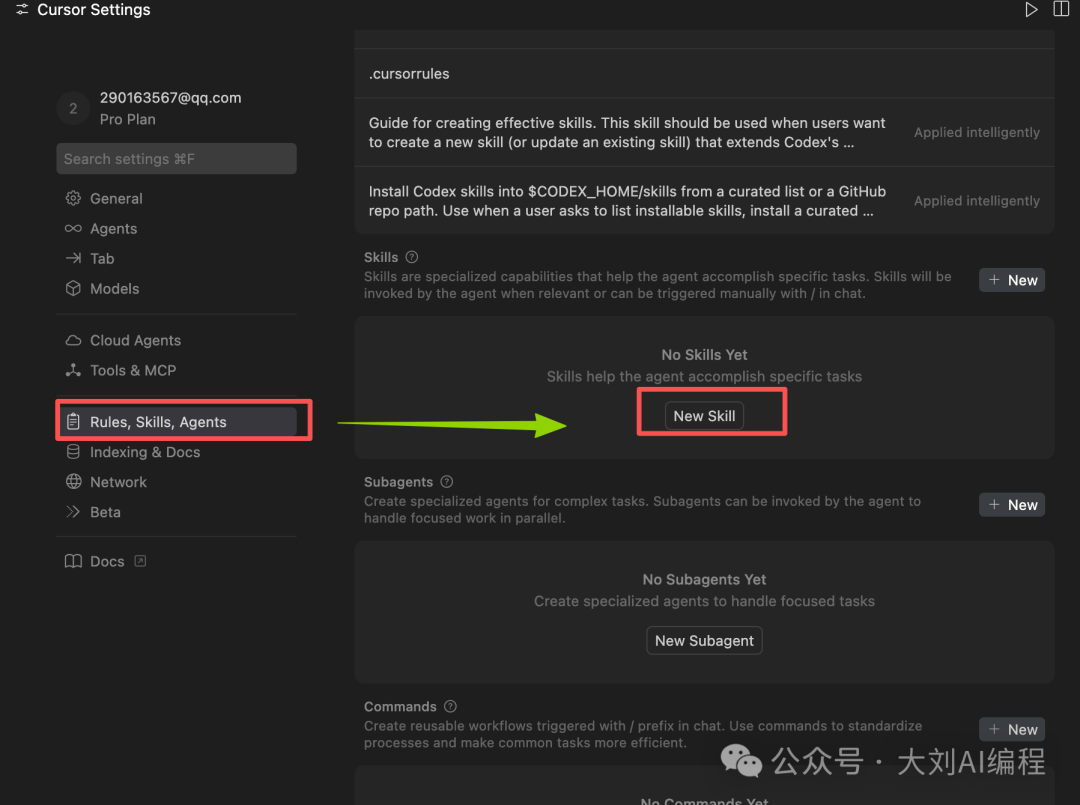
Task: Click the Commands help question-mark icon
Action: click(x=451, y=707)
